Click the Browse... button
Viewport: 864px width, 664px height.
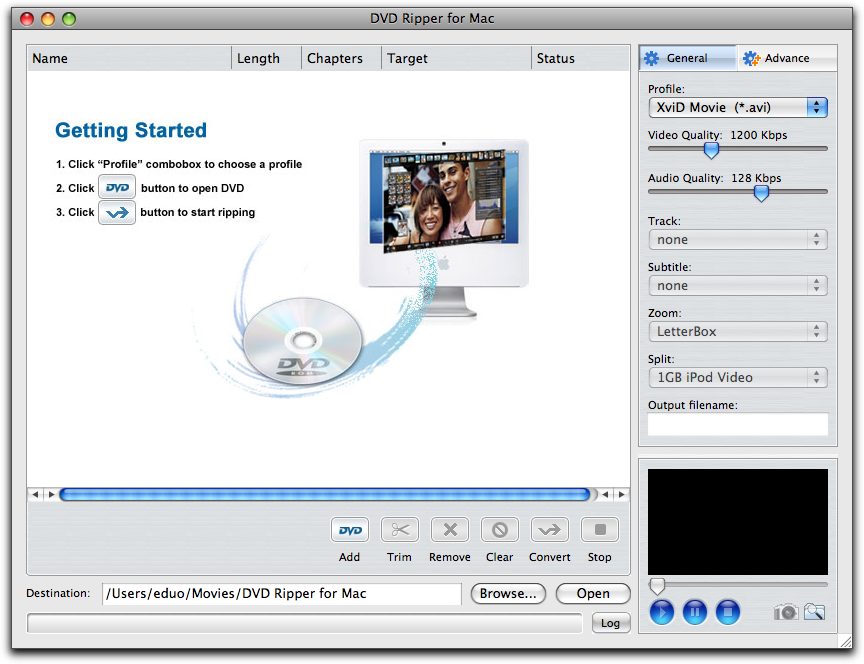coord(508,593)
